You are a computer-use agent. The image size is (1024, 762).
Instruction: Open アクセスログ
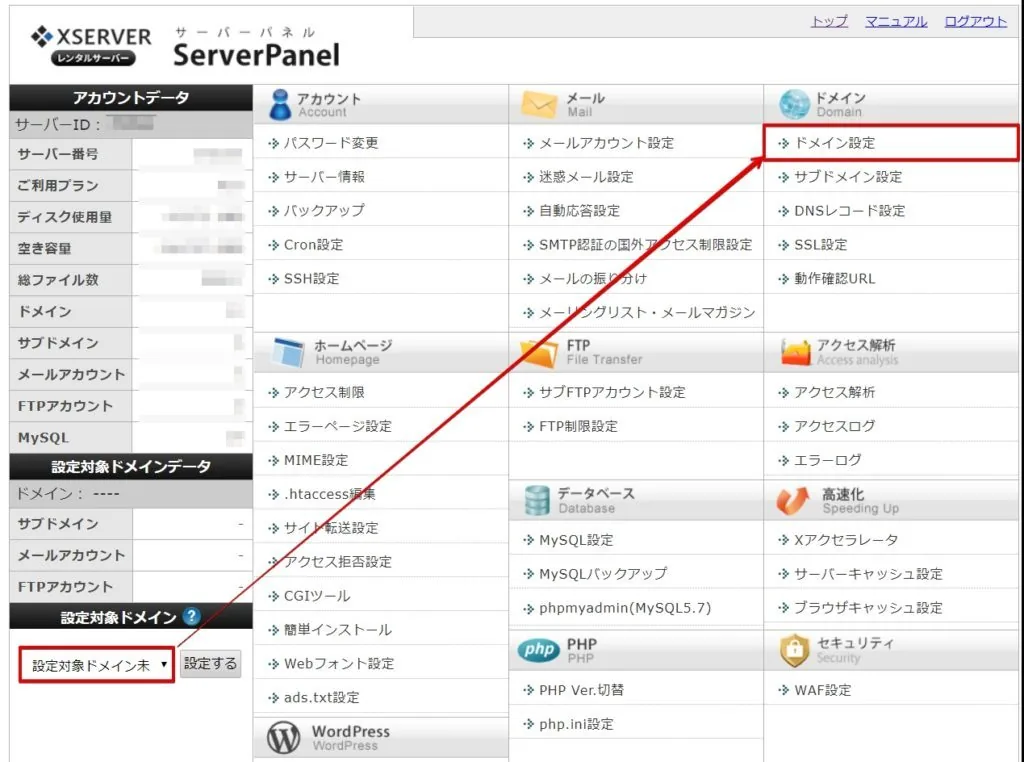point(834,426)
